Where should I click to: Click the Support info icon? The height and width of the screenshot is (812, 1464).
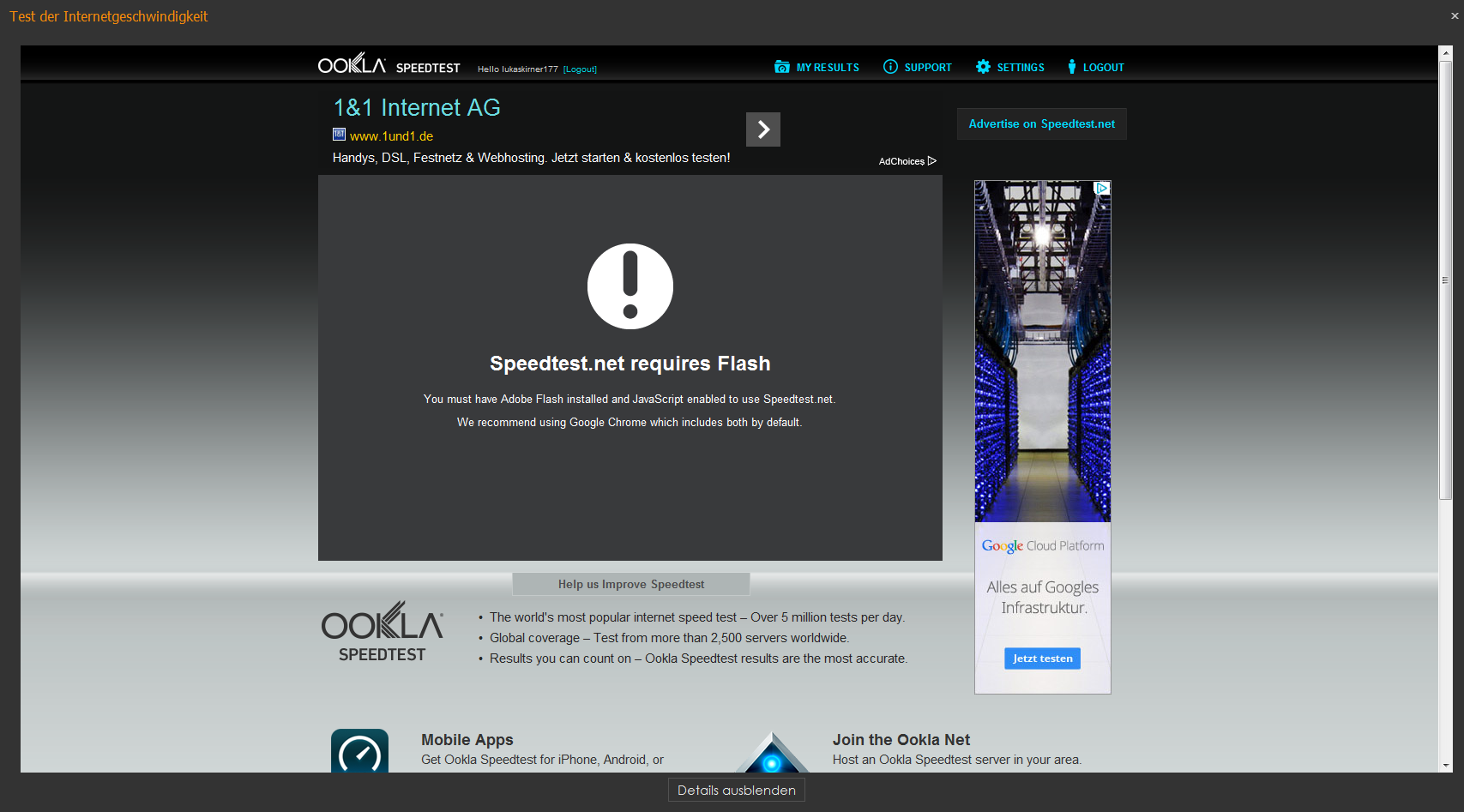[x=890, y=67]
